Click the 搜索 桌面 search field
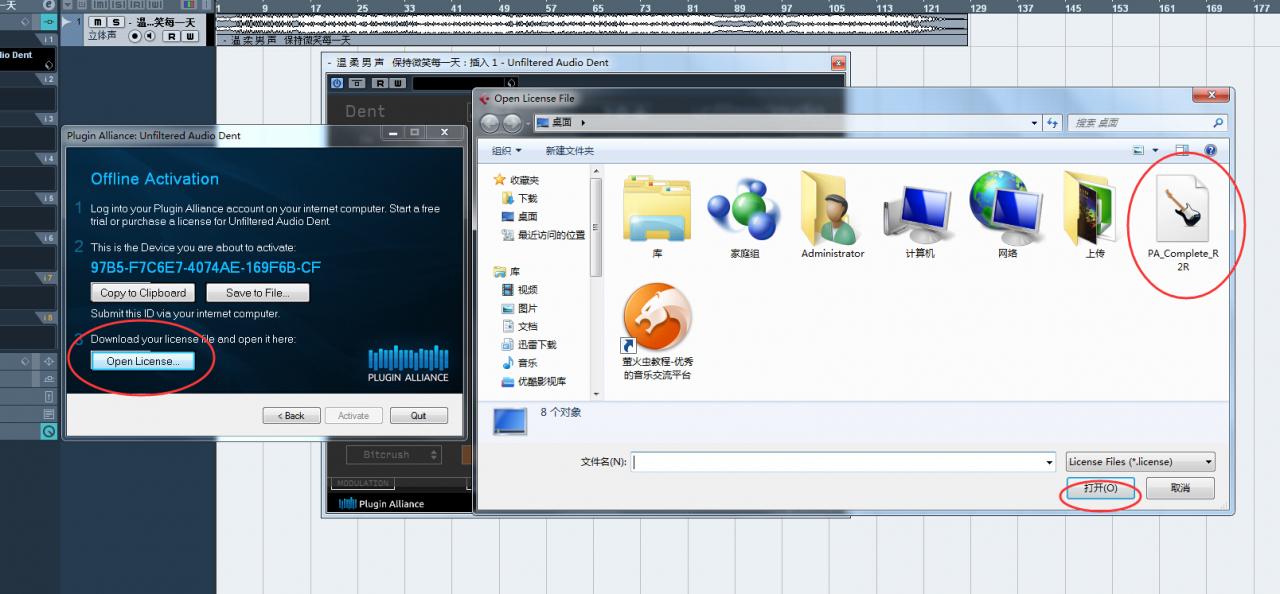 click(1148, 123)
